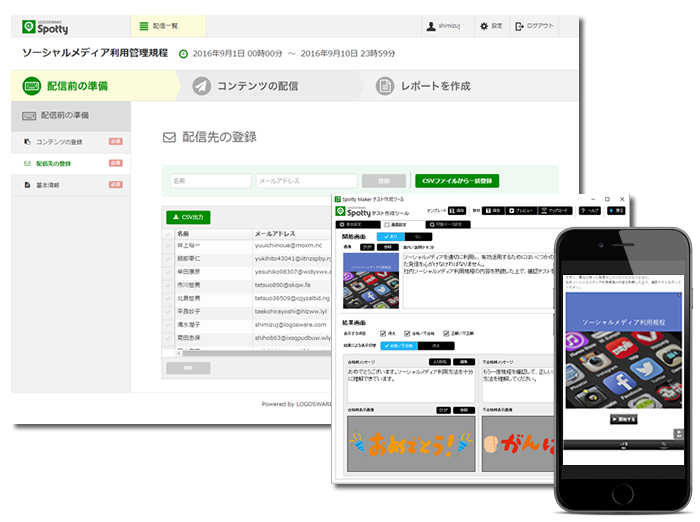This screenshot has height=522, width=700.
Task: Check the row for shimizuj@logosware.com
Action: tap(168, 325)
